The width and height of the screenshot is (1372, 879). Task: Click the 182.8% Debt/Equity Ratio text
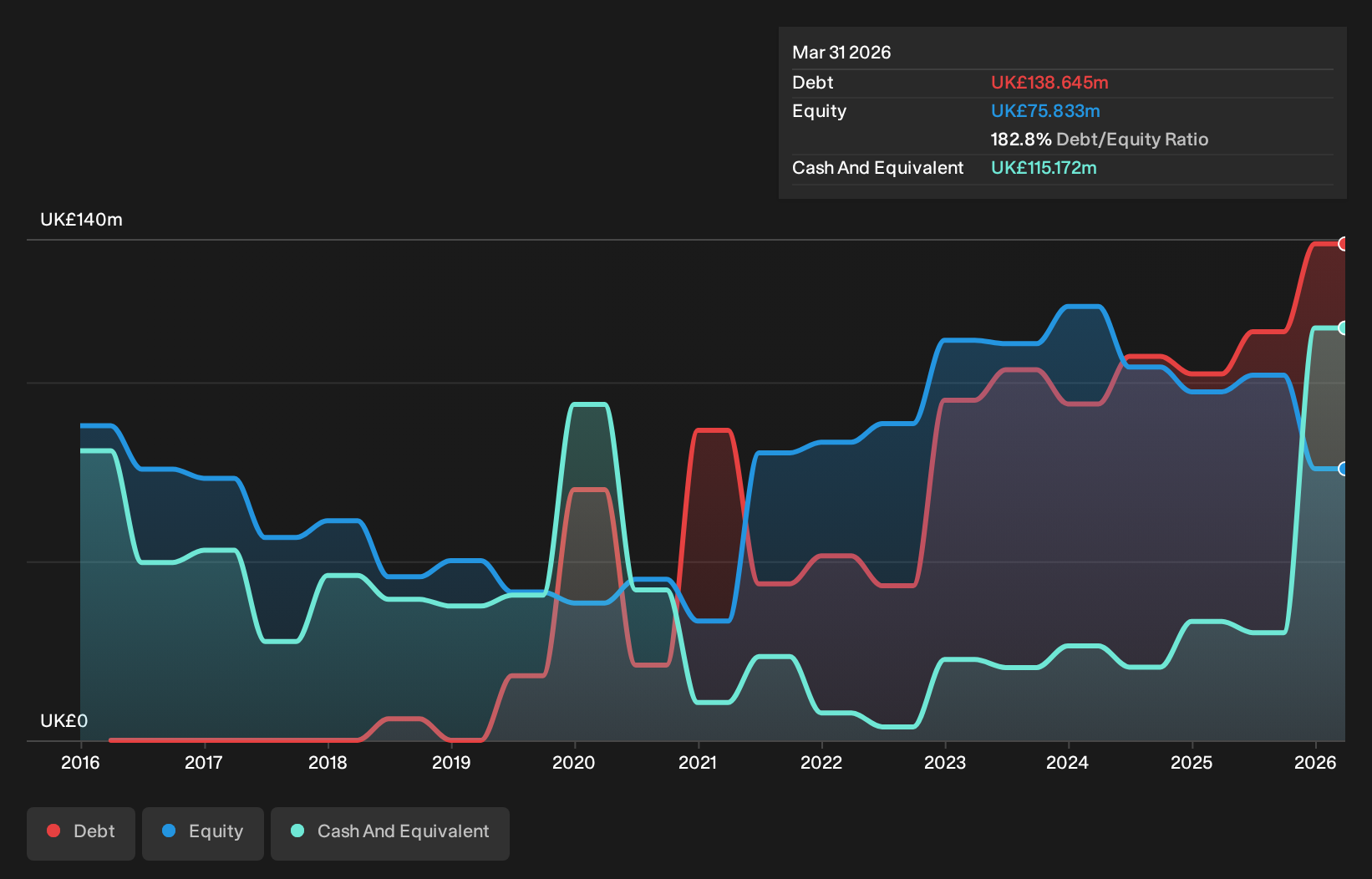[1100, 140]
